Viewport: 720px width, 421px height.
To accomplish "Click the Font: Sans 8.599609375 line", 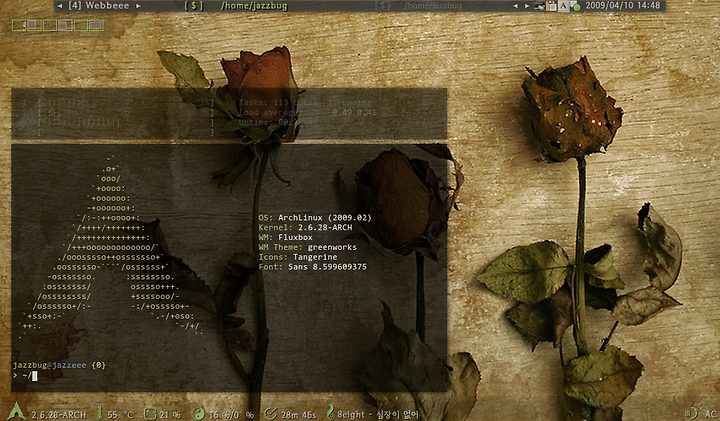I will point(313,267).
